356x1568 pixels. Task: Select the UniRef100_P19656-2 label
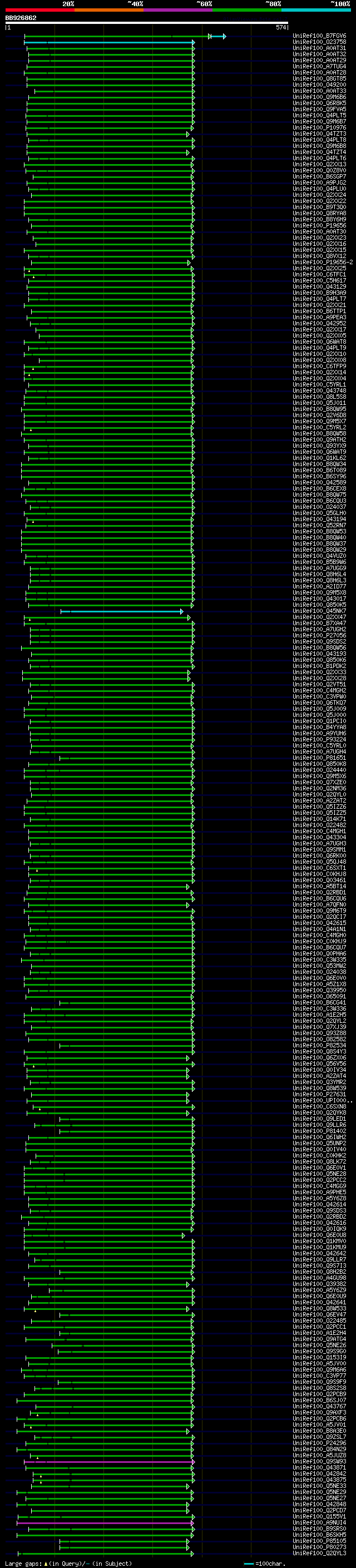(323, 263)
